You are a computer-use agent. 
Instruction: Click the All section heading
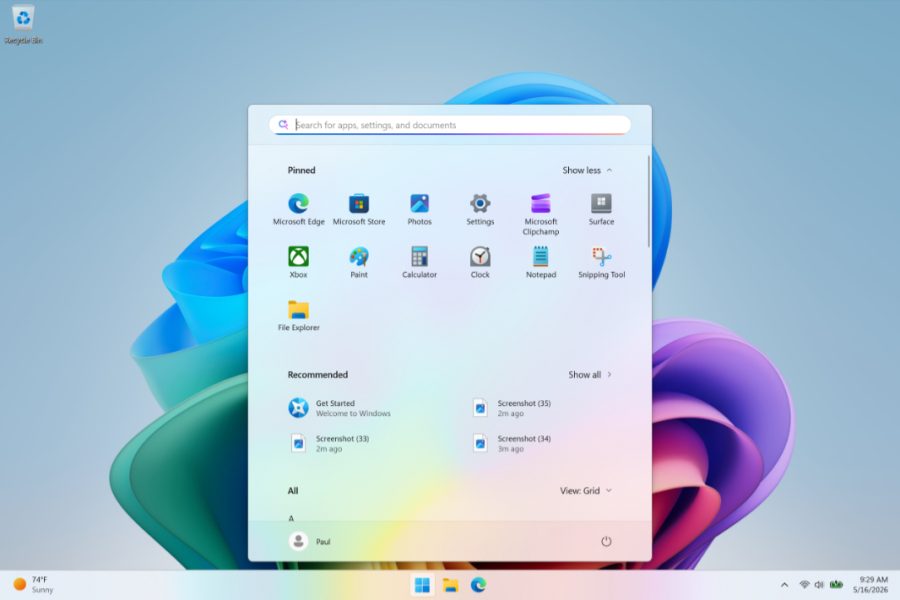pos(293,490)
